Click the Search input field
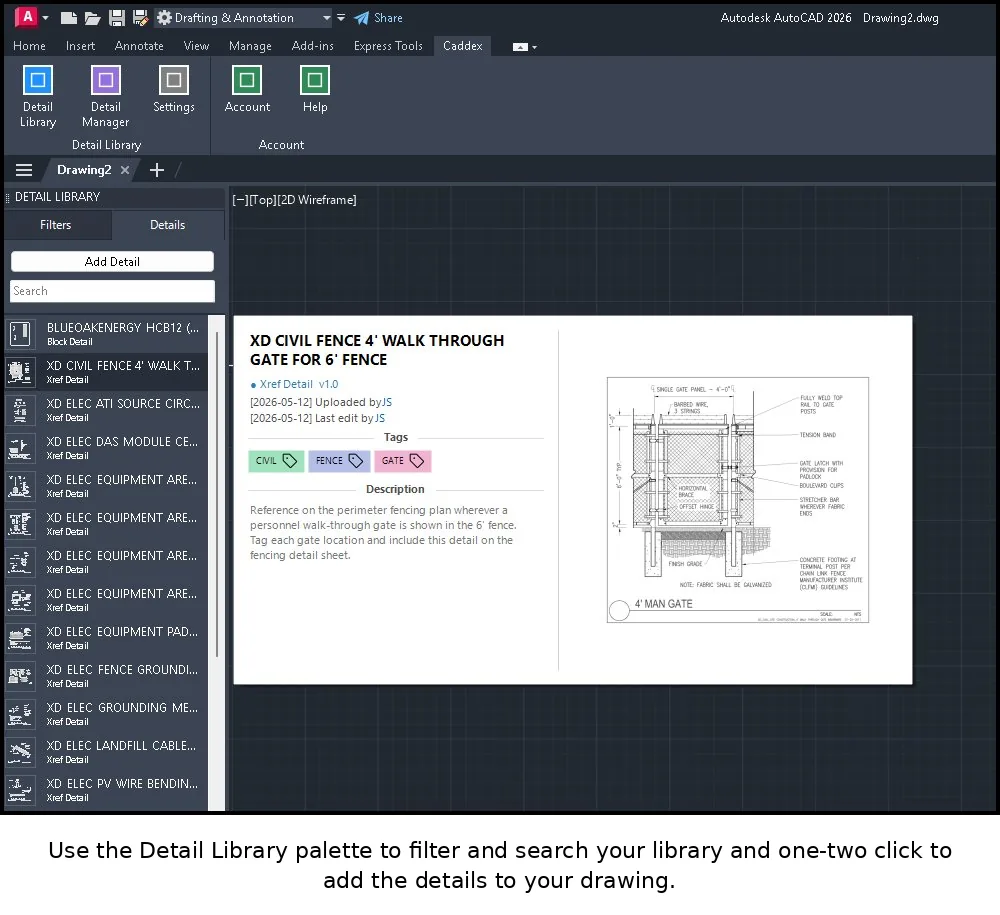The width and height of the screenshot is (1000, 915). [112, 291]
